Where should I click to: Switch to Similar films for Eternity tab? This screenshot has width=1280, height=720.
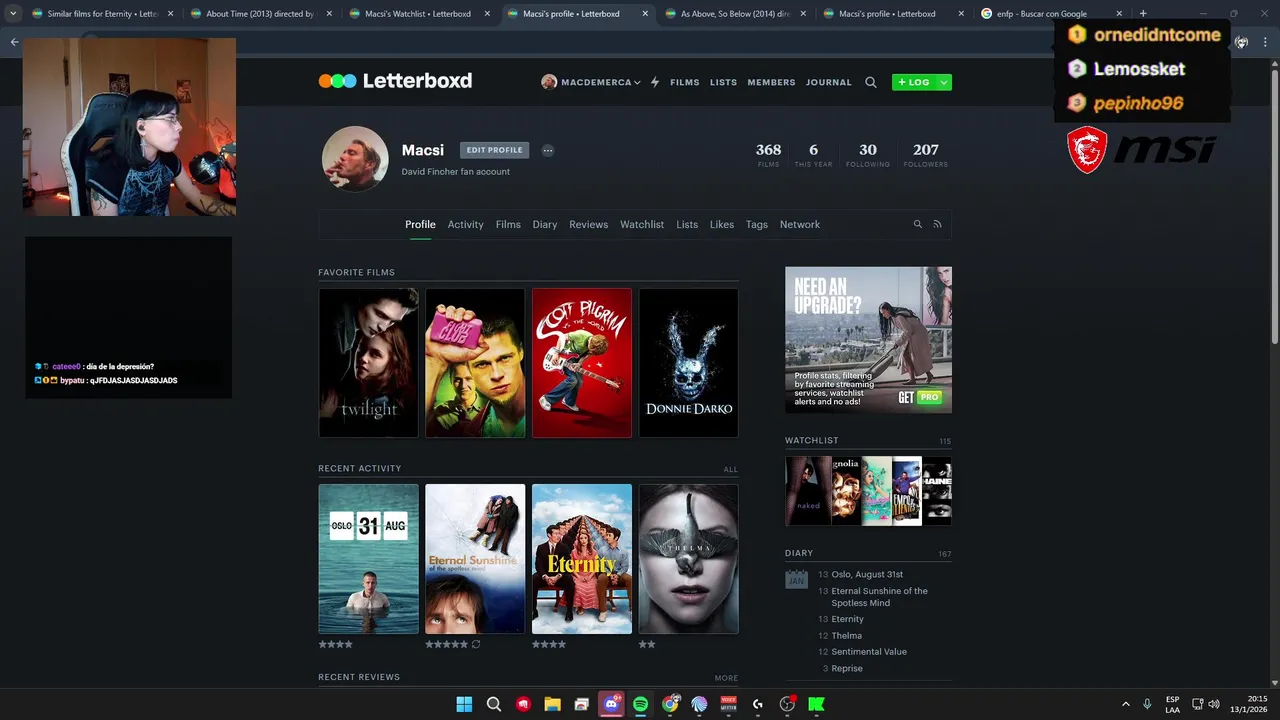pyautogui.click(x=102, y=14)
